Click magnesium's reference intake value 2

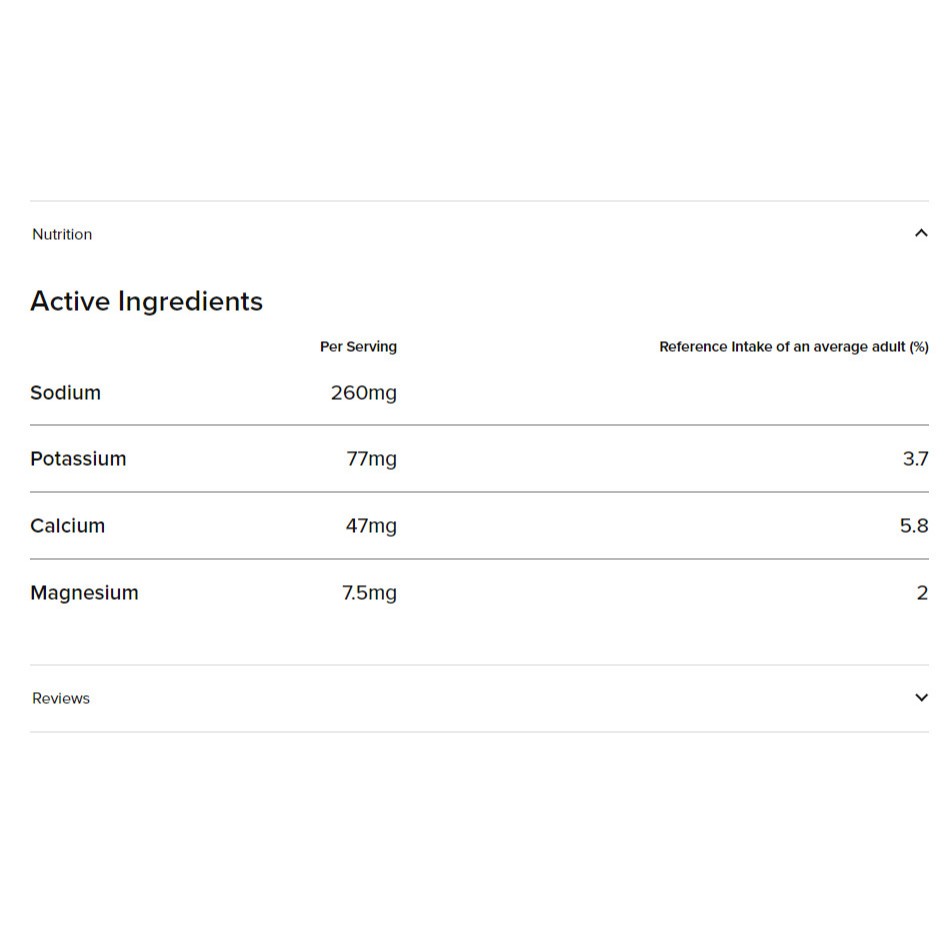[922, 593]
